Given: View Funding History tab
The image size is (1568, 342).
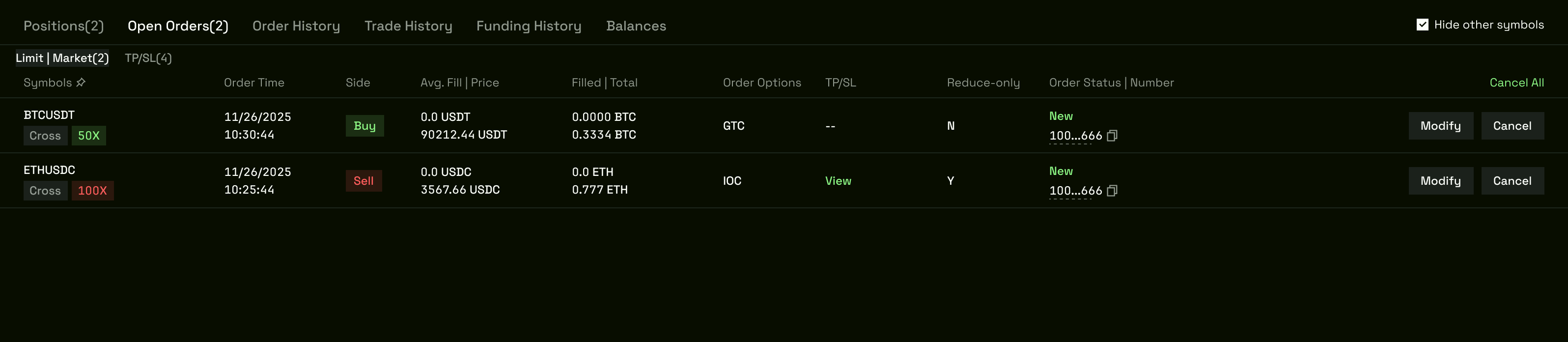Looking at the screenshot, I should pos(529,26).
